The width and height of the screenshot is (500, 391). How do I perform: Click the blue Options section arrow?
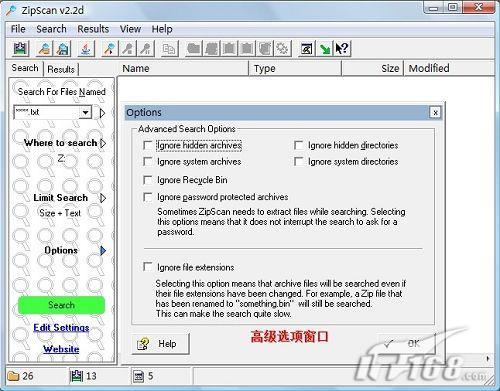(103, 250)
